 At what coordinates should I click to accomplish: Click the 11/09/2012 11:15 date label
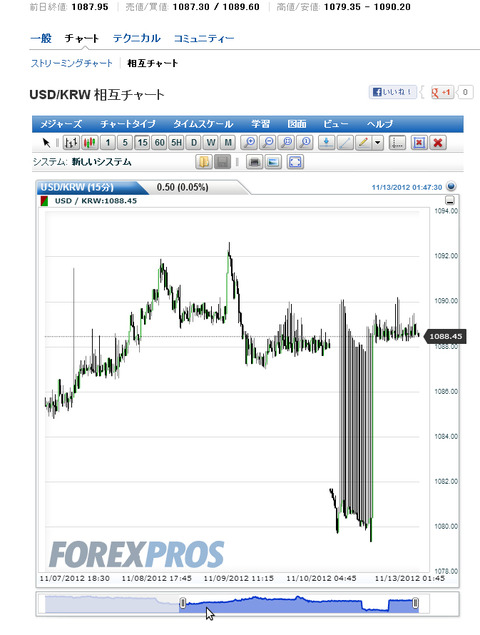click(x=238, y=578)
